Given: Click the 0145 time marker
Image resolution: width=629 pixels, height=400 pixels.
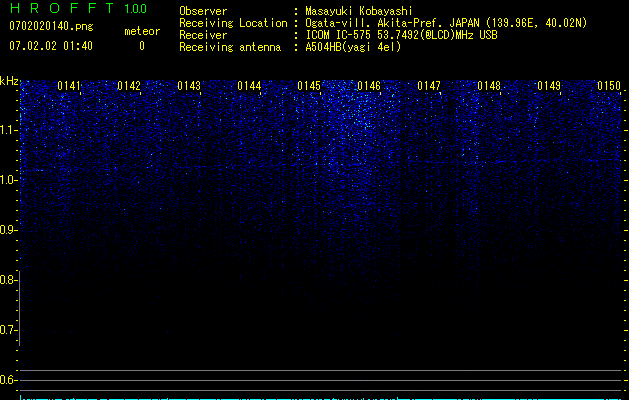Looking at the screenshot, I should tap(309, 86).
